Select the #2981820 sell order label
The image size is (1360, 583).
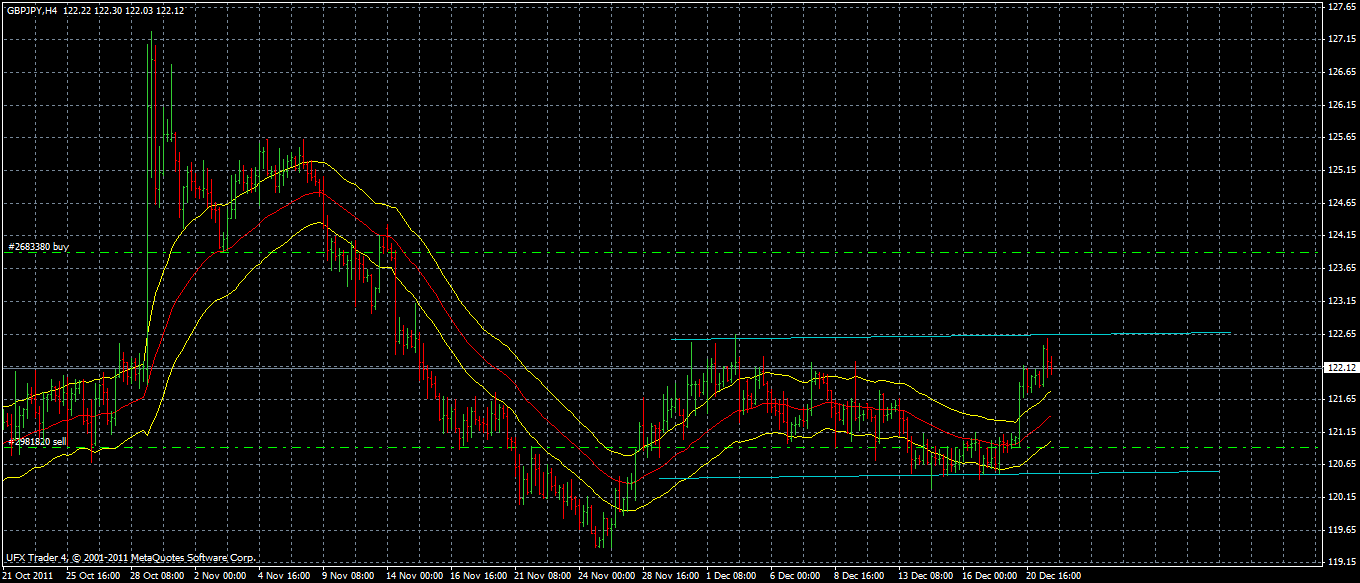coord(37,441)
